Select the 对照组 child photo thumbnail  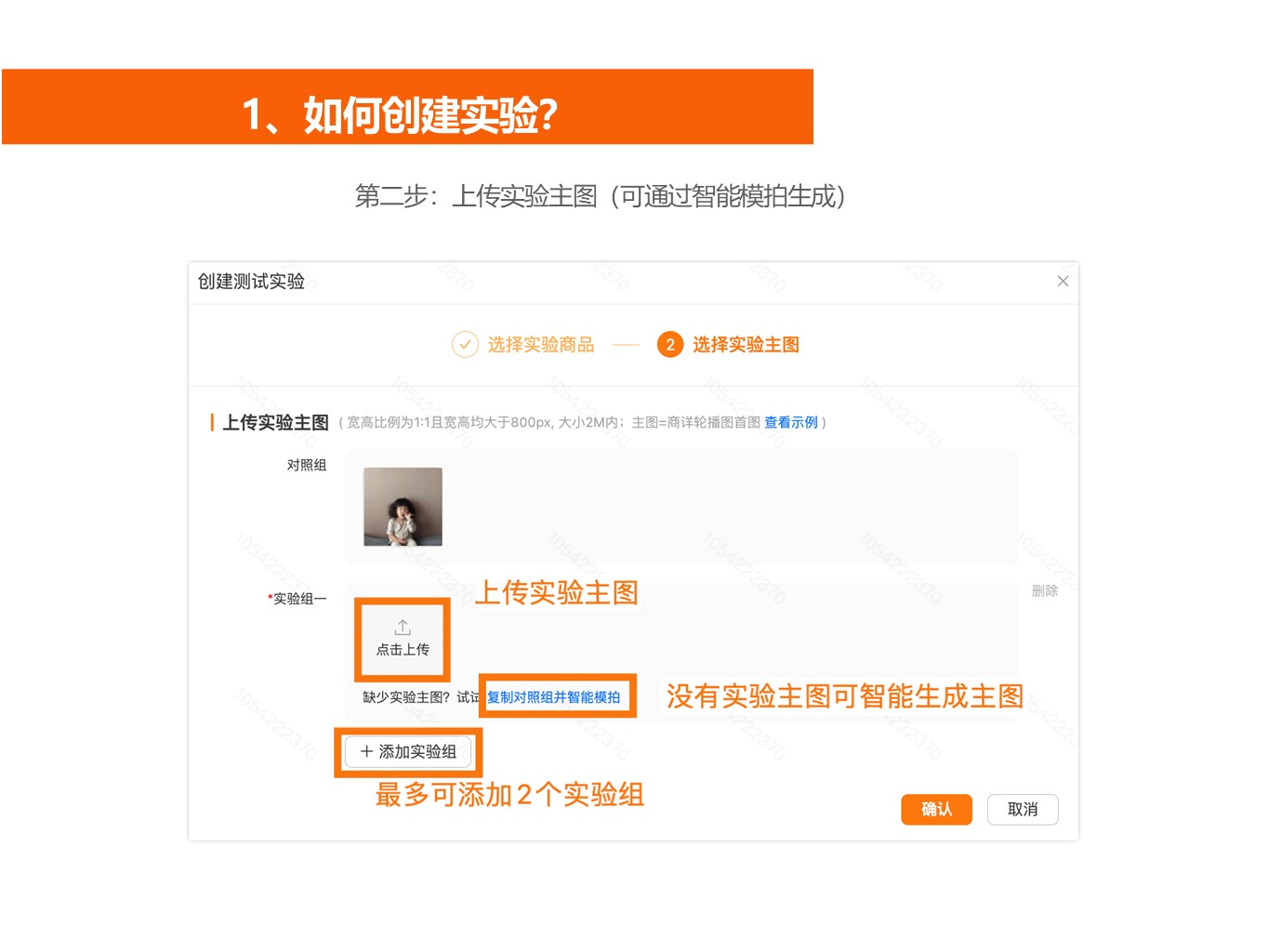(x=403, y=507)
